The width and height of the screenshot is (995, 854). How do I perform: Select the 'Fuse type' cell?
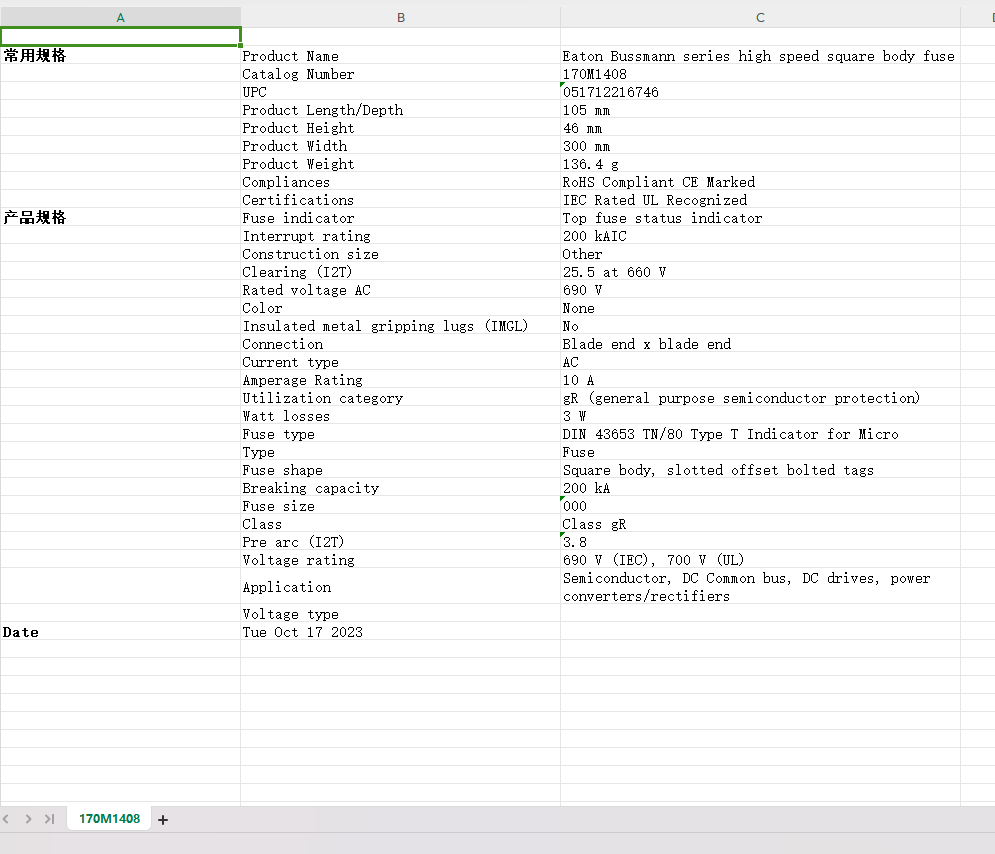click(x=400, y=434)
